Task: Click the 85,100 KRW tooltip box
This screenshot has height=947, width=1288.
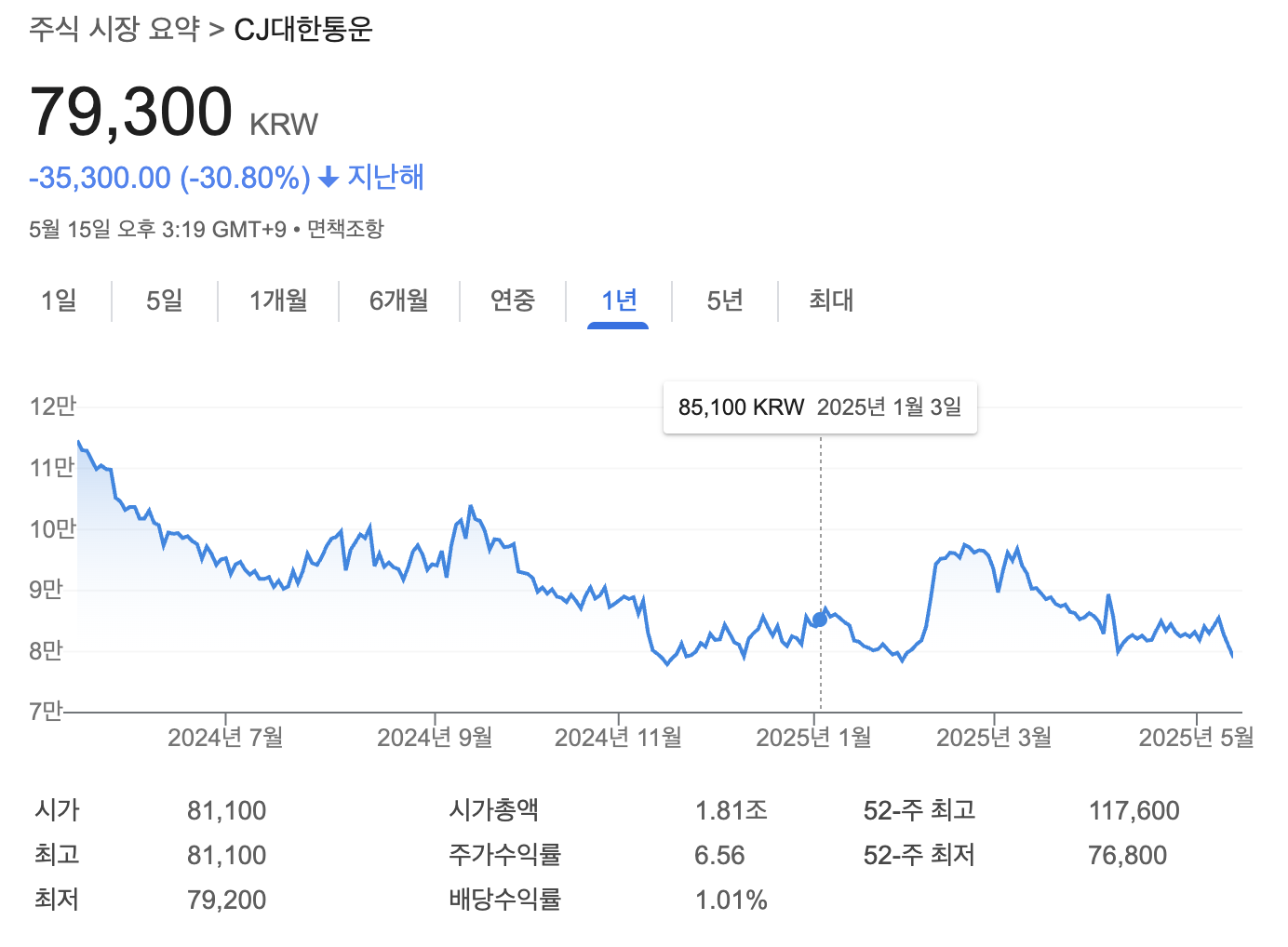Action: [x=820, y=407]
